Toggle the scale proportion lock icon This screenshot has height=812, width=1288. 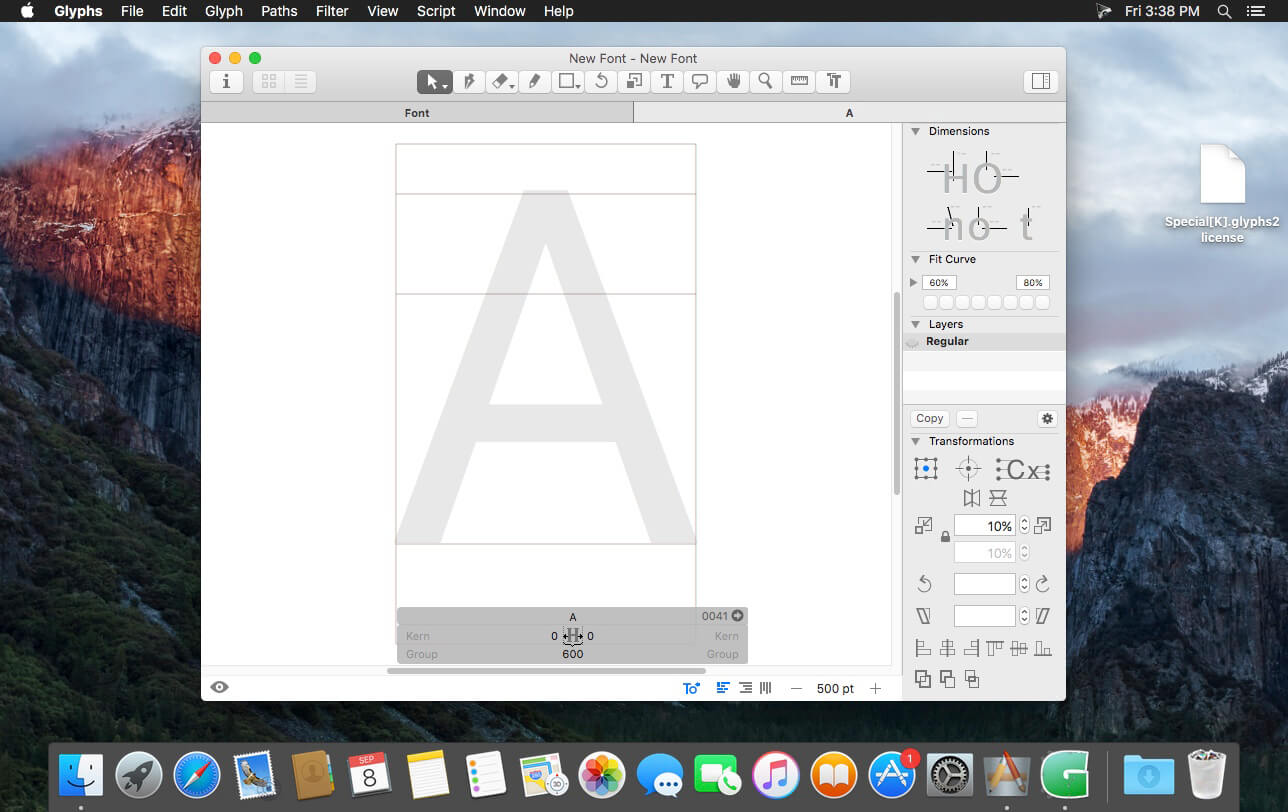coord(945,538)
